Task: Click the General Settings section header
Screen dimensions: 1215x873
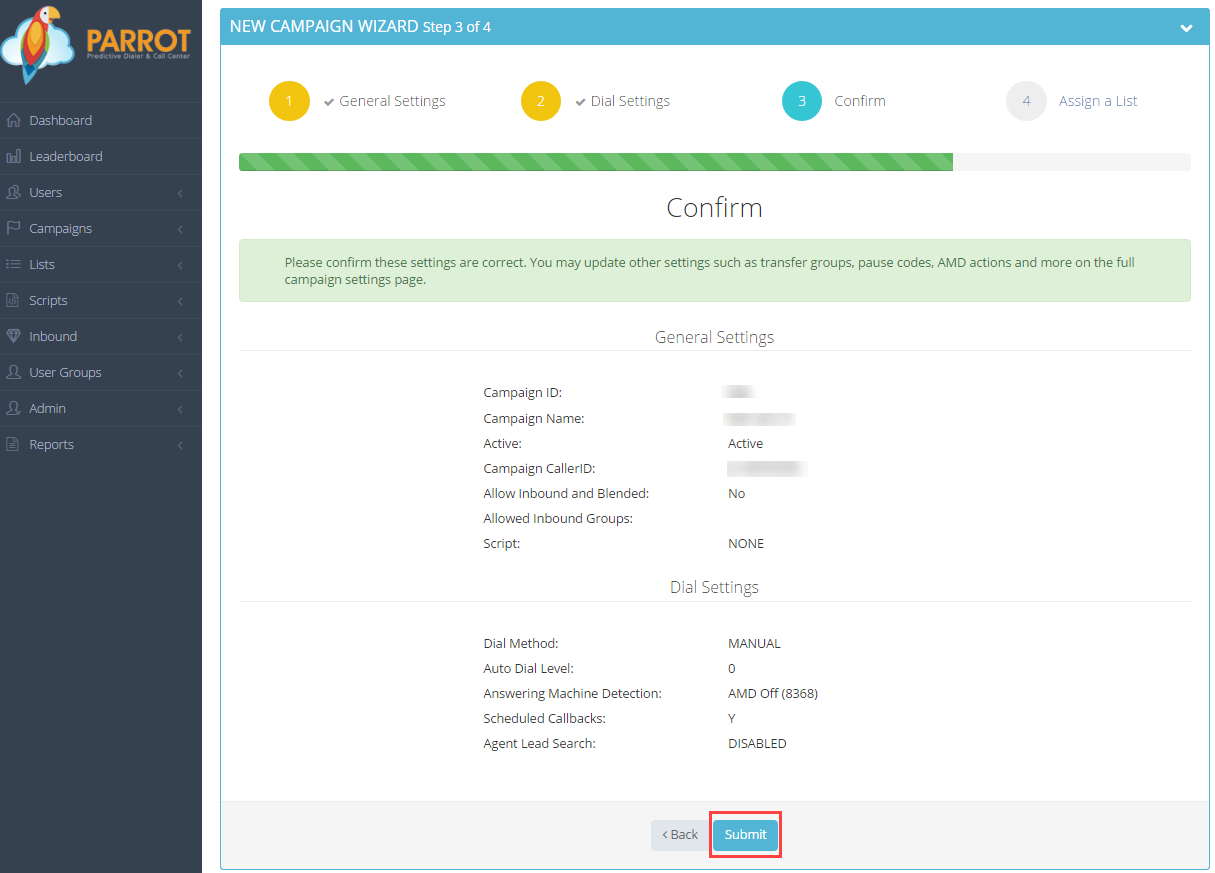Action: pyautogui.click(x=714, y=337)
